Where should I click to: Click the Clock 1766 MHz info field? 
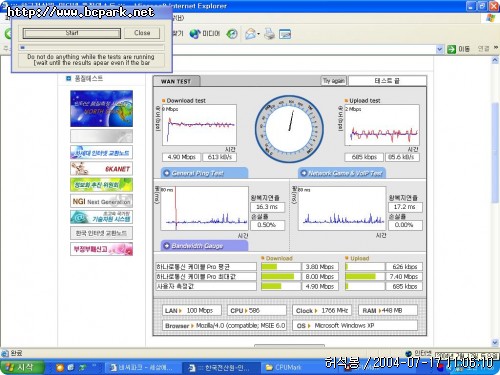tap(322, 310)
